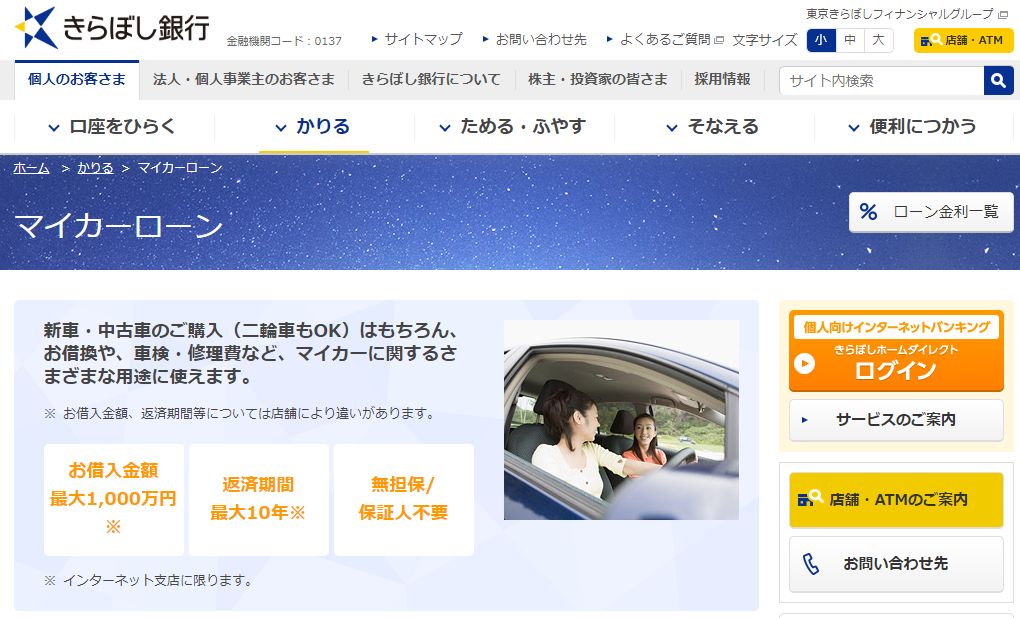Click the orange login play-arrow icon
Screen dimensions: 1020x618
(x=805, y=364)
